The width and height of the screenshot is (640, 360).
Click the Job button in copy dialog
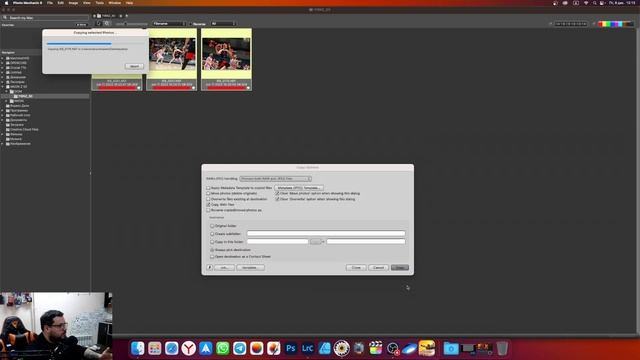pos(224,268)
